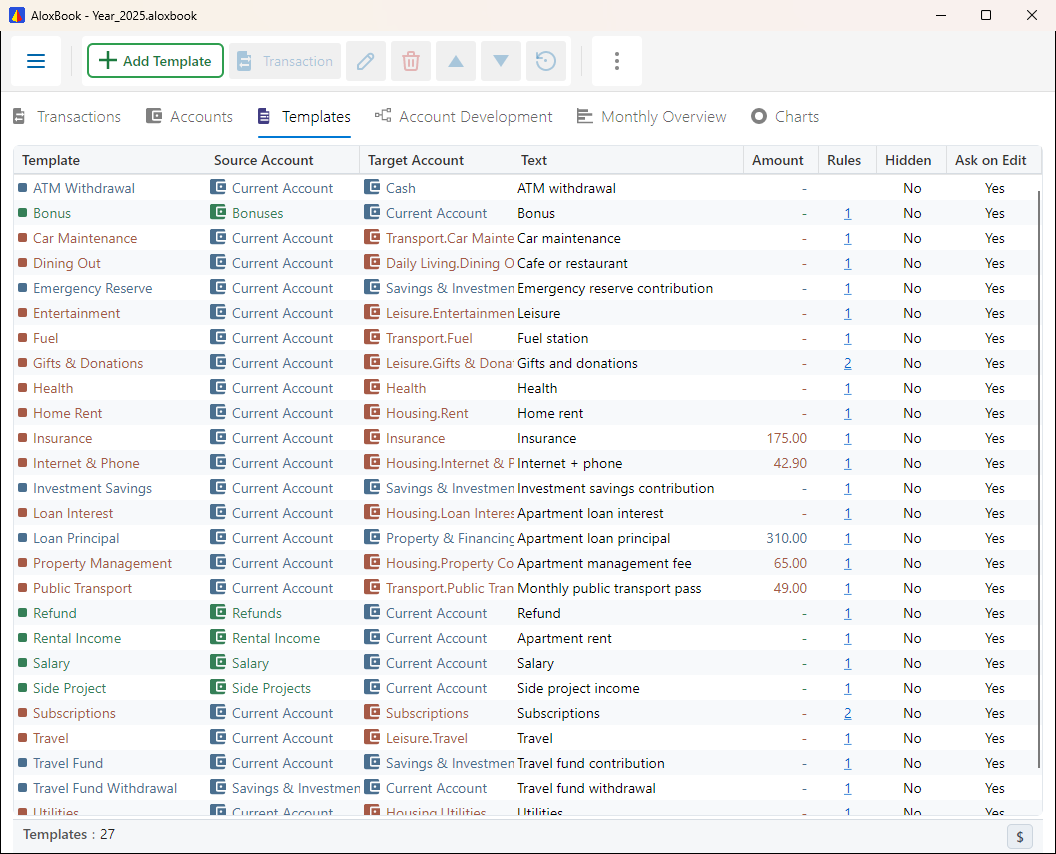Viewport: 1056px width, 854px height.
Task: Open rules link in Bonus row
Action: tap(848, 214)
